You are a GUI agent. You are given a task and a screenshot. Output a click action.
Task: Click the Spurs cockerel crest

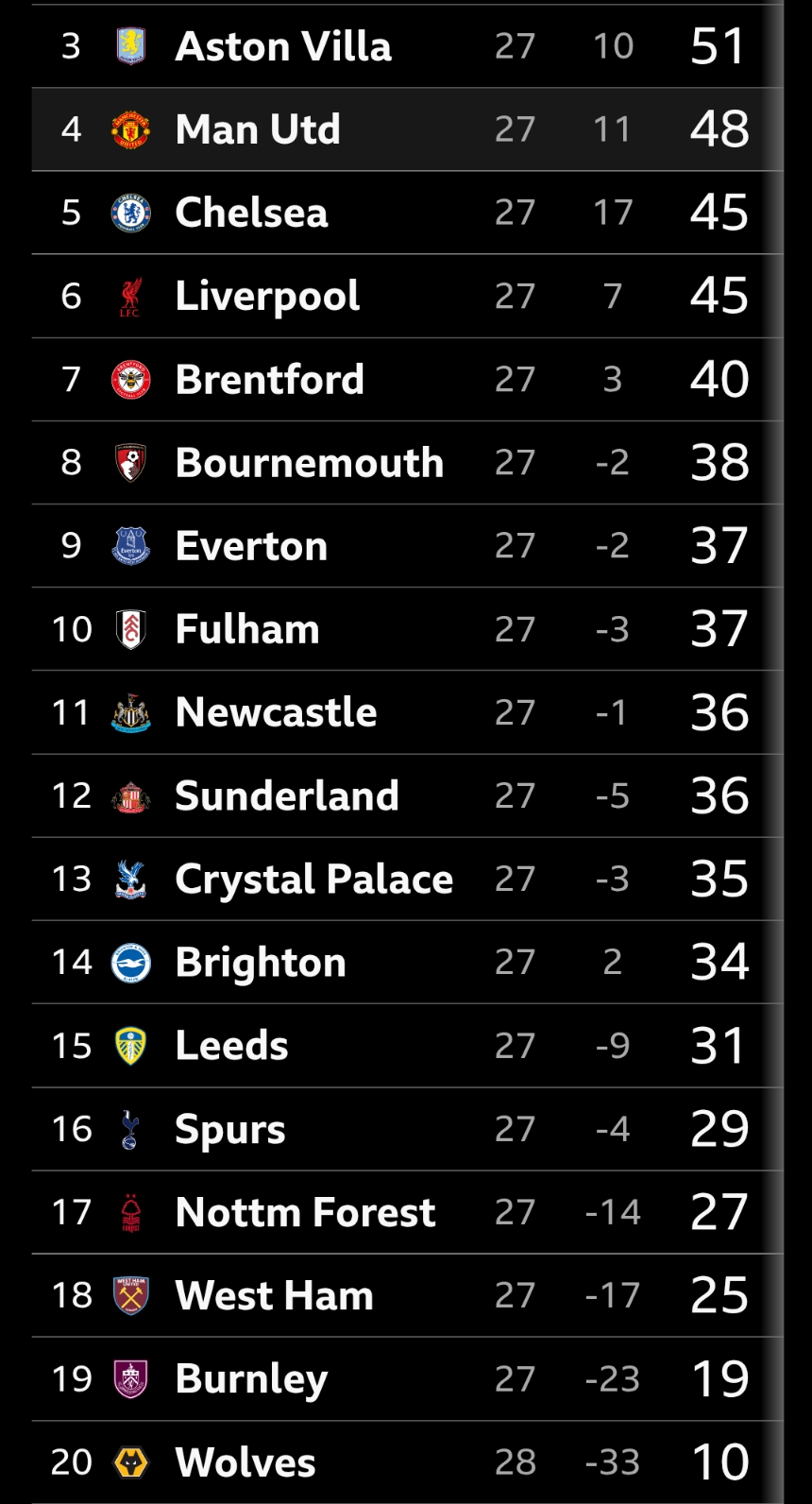[130, 1129]
